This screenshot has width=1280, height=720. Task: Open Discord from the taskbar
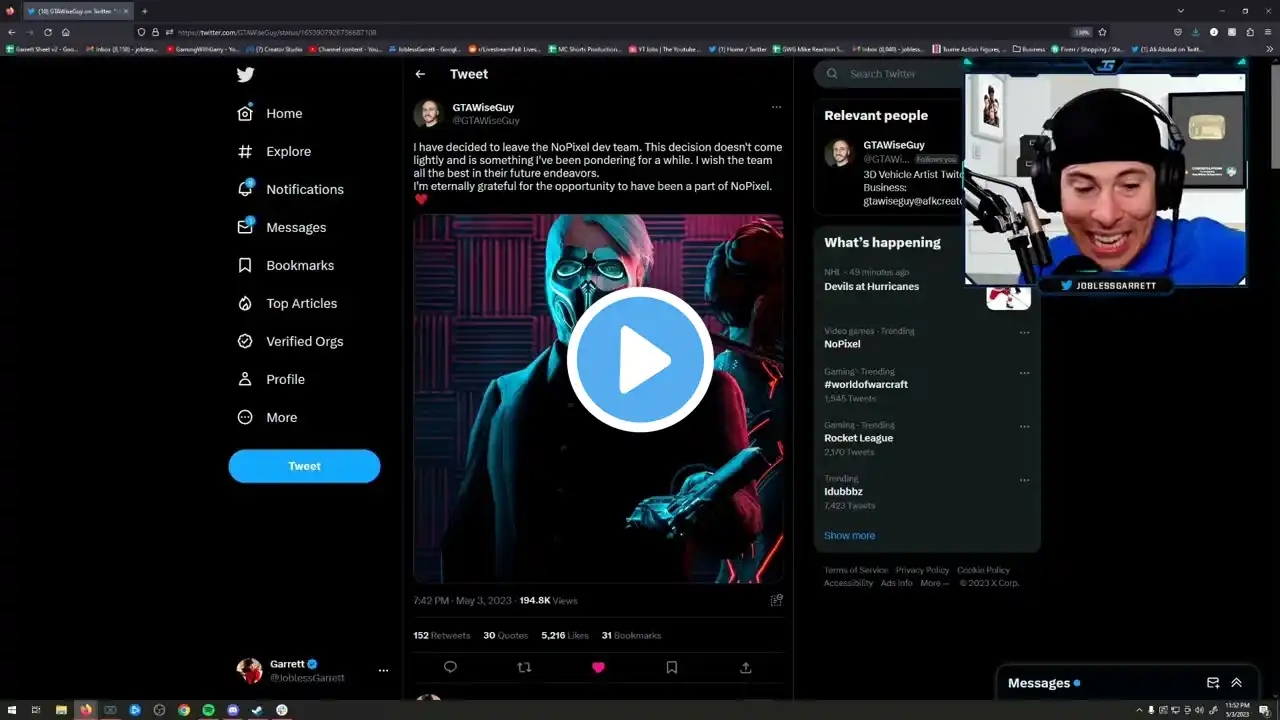click(233, 710)
